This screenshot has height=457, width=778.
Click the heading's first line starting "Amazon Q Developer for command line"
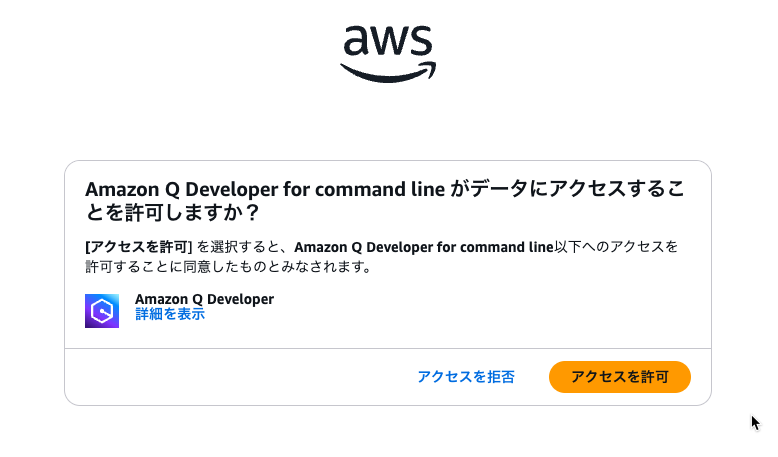pyautogui.click(x=385, y=190)
